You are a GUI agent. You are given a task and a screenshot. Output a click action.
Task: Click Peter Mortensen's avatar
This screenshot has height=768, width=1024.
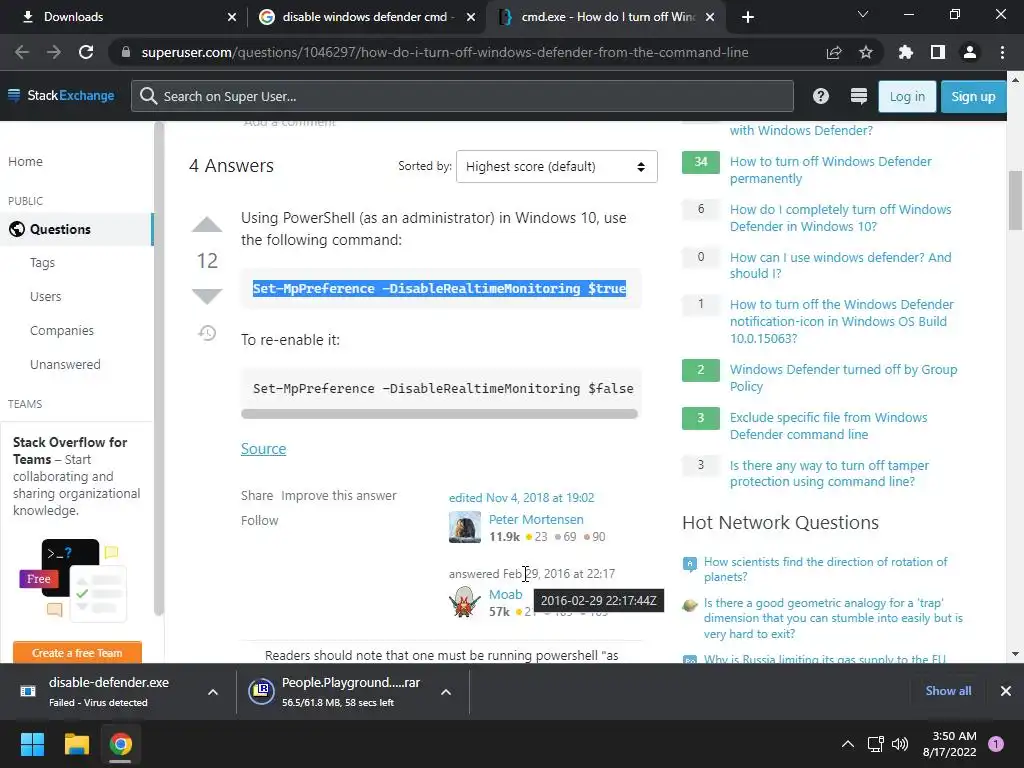(x=465, y=527)
